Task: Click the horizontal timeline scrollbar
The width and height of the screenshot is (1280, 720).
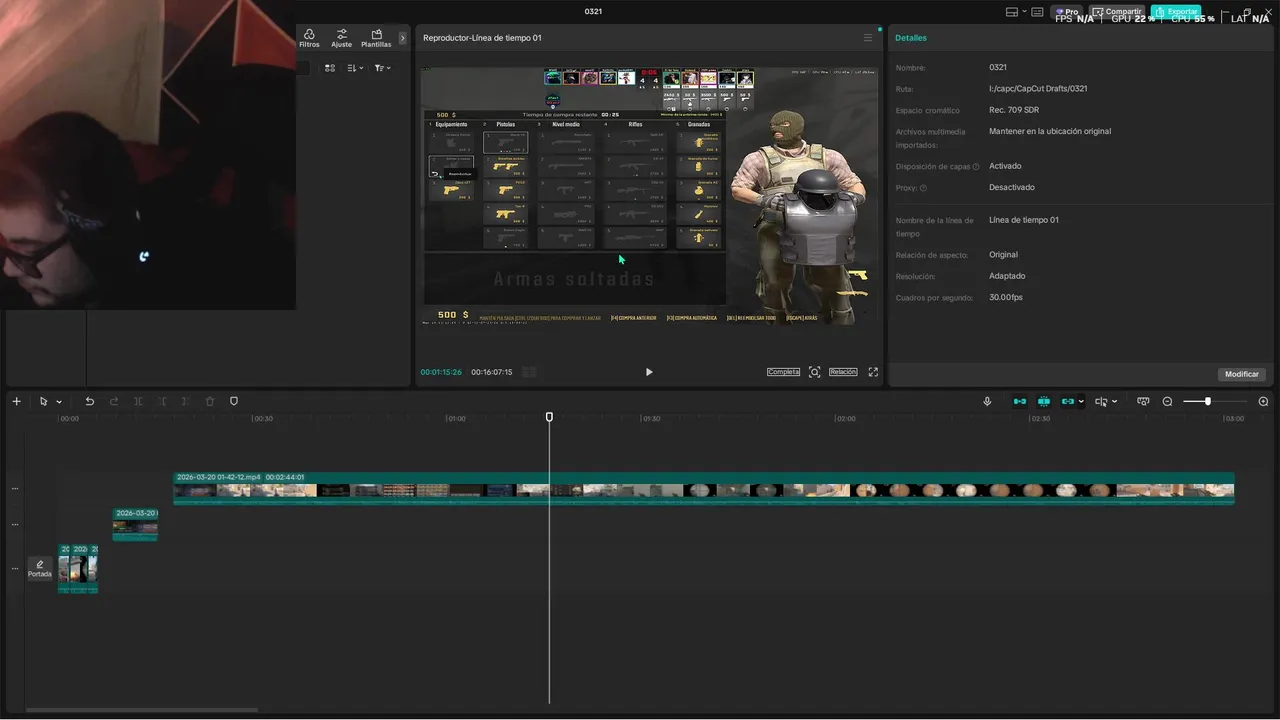Action: (142, 710)
